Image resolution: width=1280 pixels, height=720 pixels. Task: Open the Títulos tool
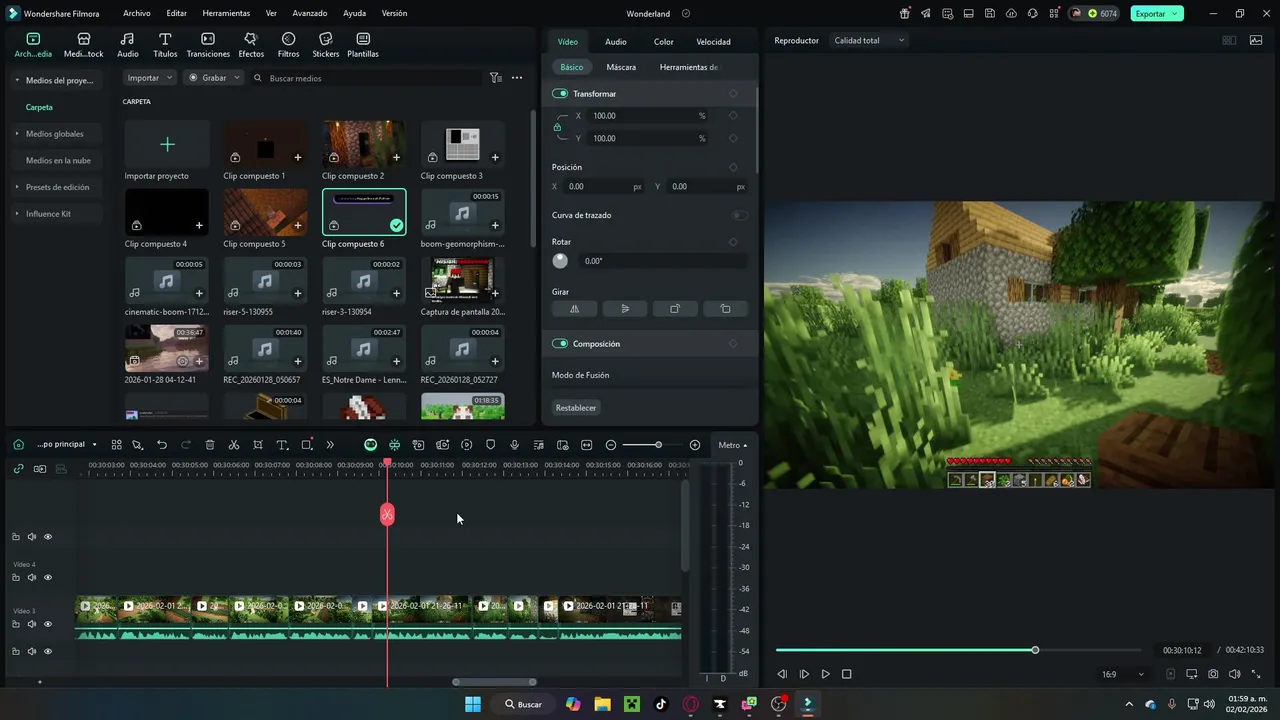(x=165, y=45)
